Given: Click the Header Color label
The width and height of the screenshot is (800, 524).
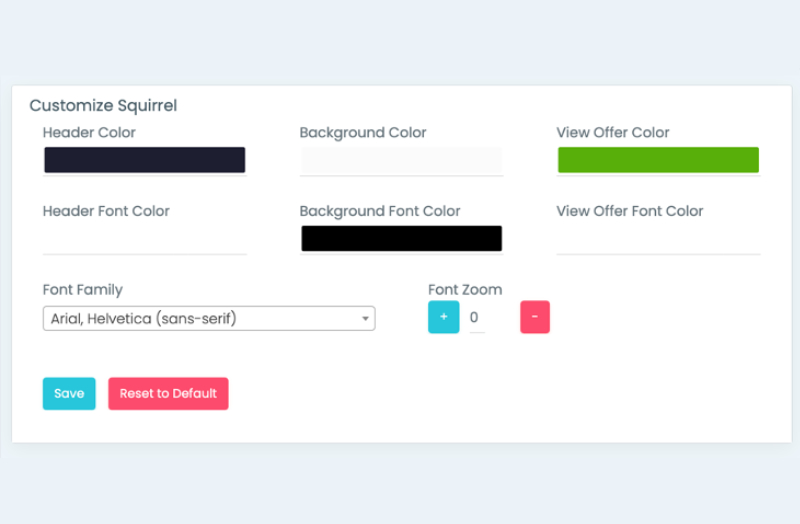Looking at the screenshot, I should (89, 133).
